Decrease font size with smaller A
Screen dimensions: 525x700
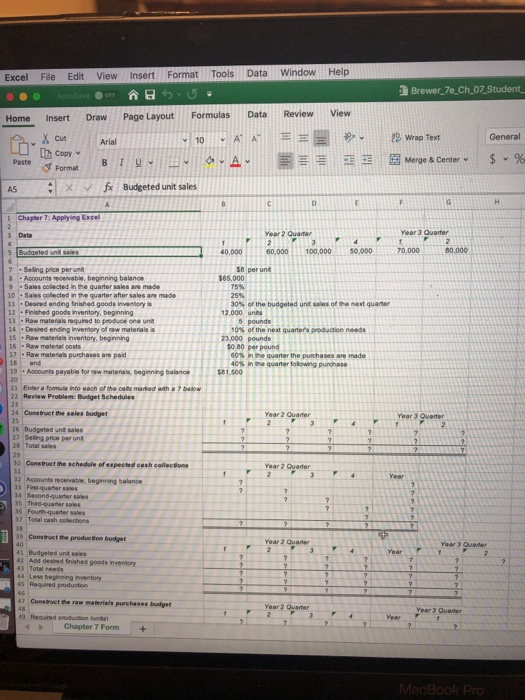255,140
